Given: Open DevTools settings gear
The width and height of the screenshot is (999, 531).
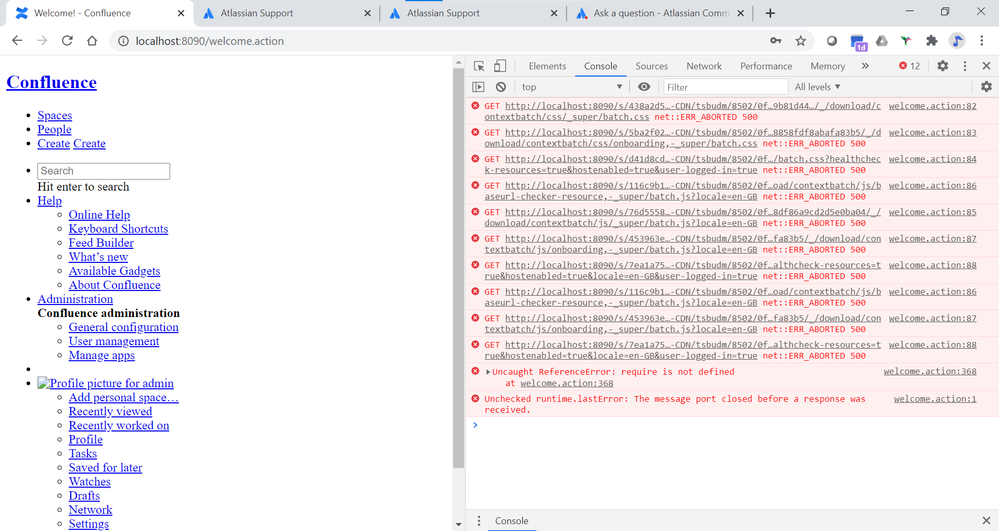Looking at the screenshot, I should (x=942, y=66).
